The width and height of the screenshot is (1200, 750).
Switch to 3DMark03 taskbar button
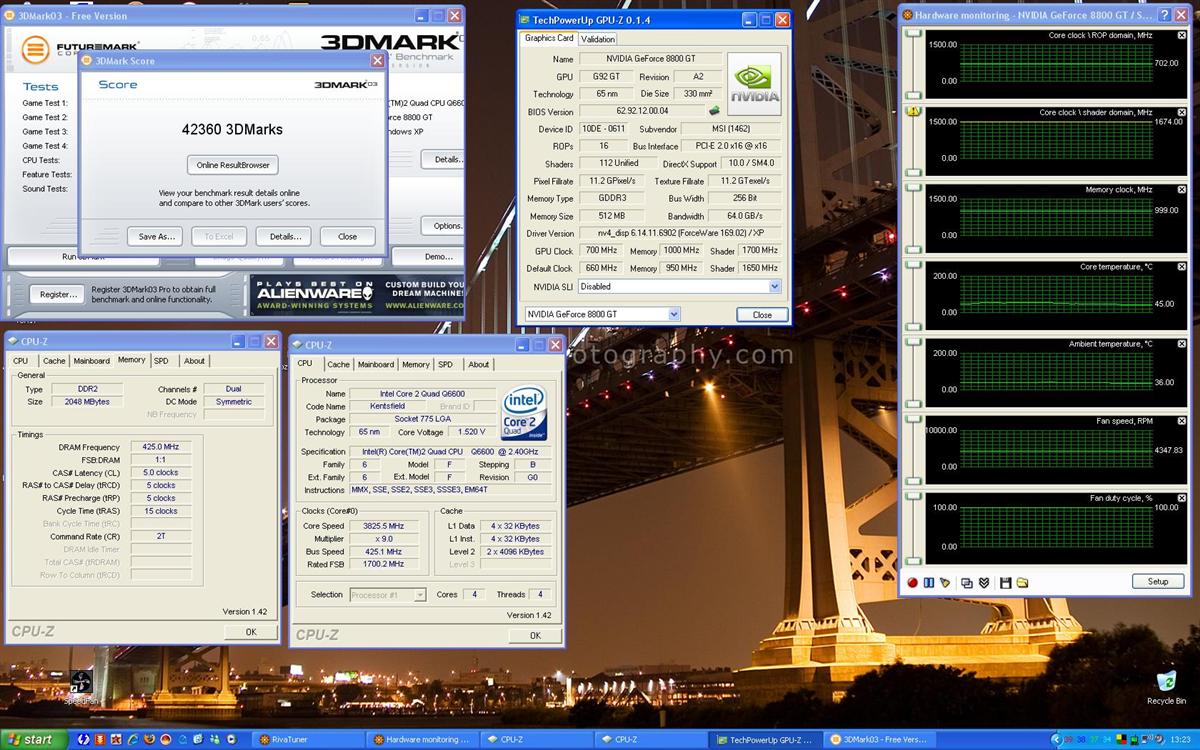(x=882, y=740)
